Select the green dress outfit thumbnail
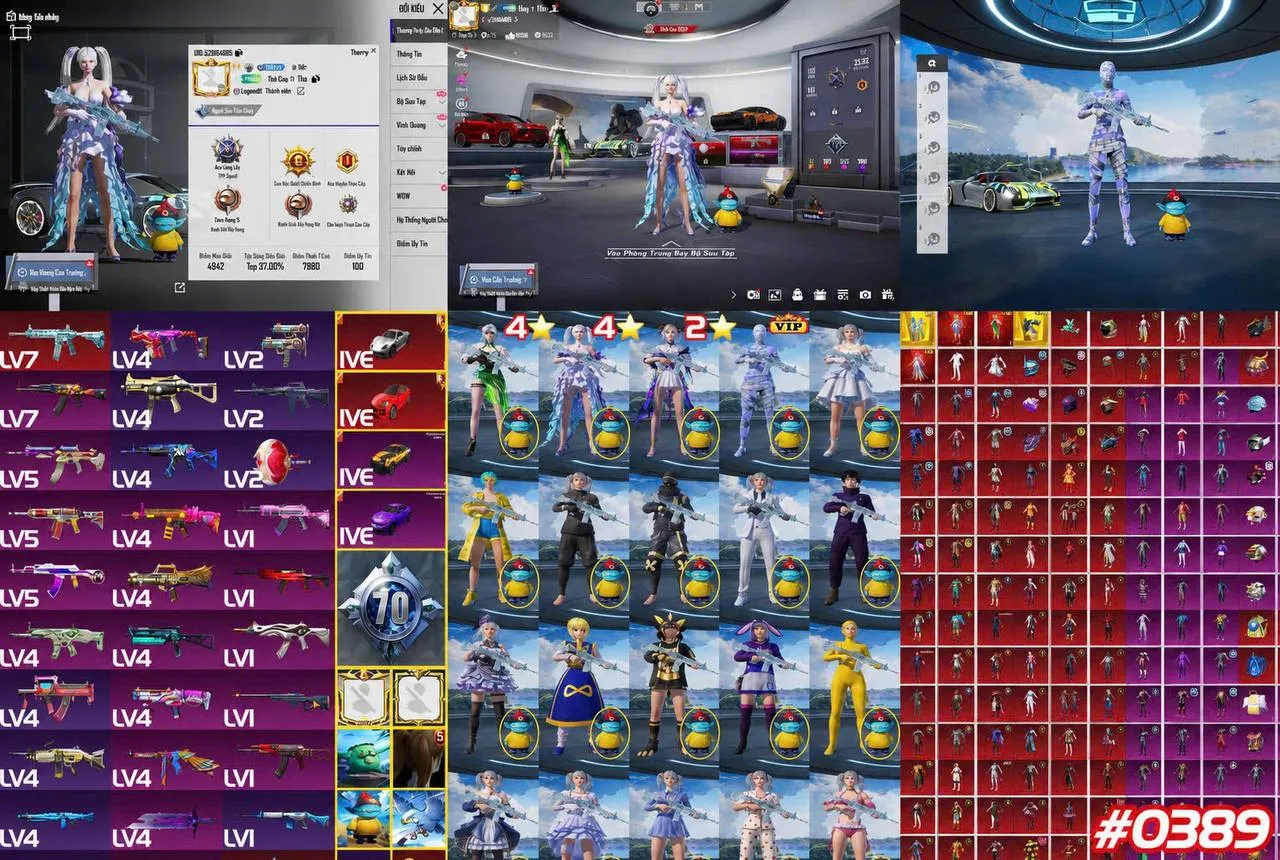 493,390
